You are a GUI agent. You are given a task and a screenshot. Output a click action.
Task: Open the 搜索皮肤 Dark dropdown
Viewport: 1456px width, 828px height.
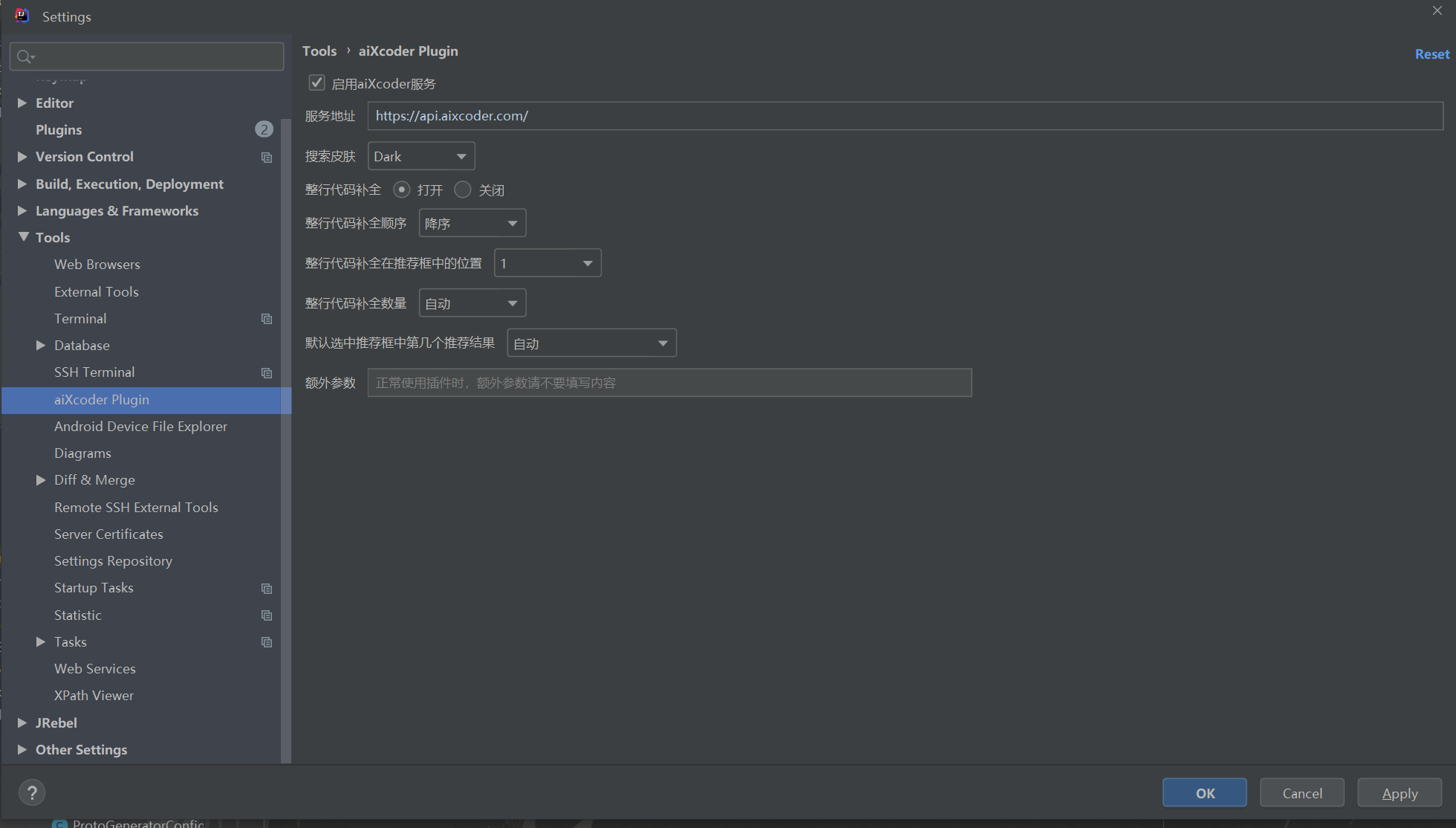pos(420,155)
